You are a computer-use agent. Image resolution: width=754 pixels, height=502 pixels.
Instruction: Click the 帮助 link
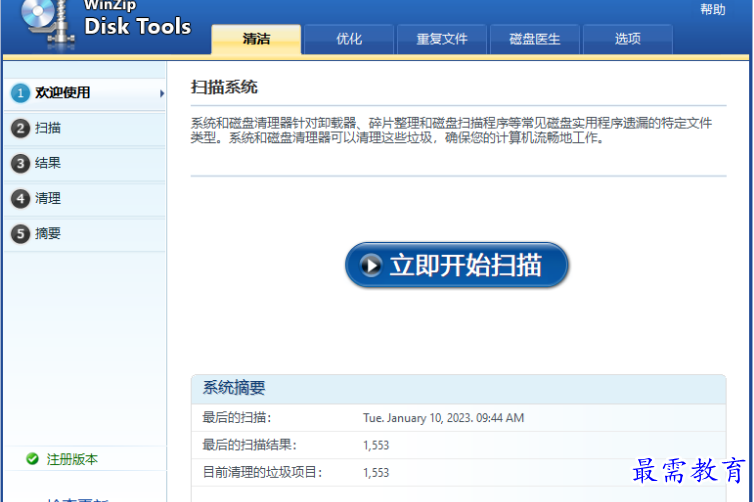713,9
